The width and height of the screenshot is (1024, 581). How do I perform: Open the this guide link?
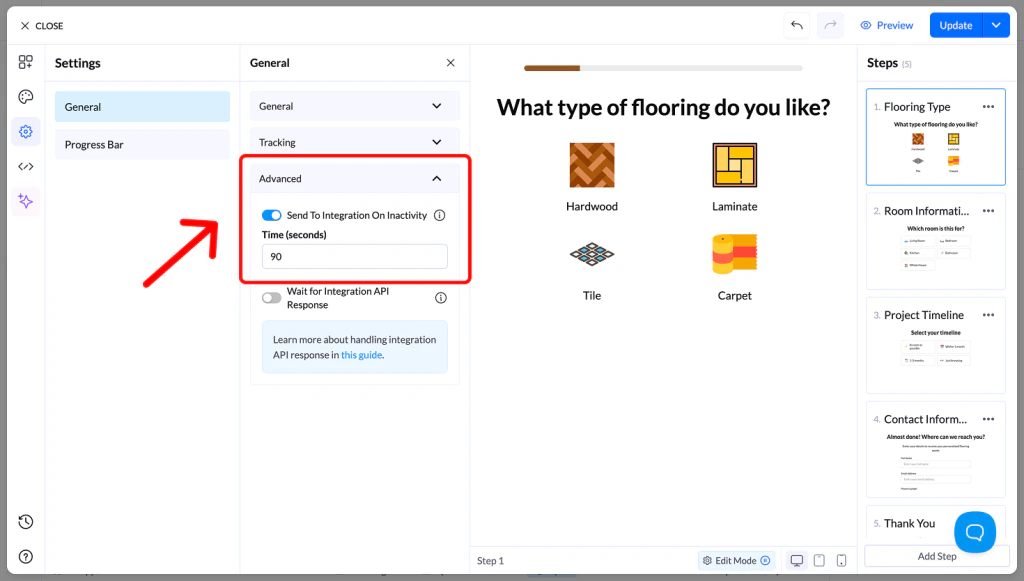pyautogui.click(x=361, y=355)
